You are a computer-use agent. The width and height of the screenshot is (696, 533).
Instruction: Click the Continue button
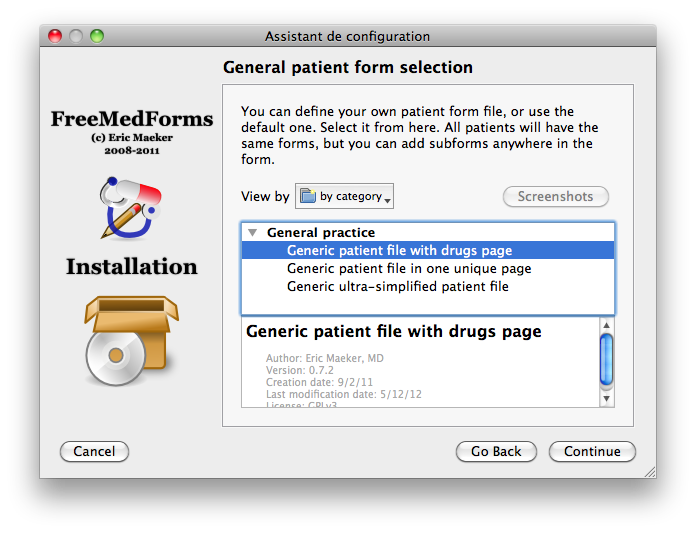click(592, 451)
